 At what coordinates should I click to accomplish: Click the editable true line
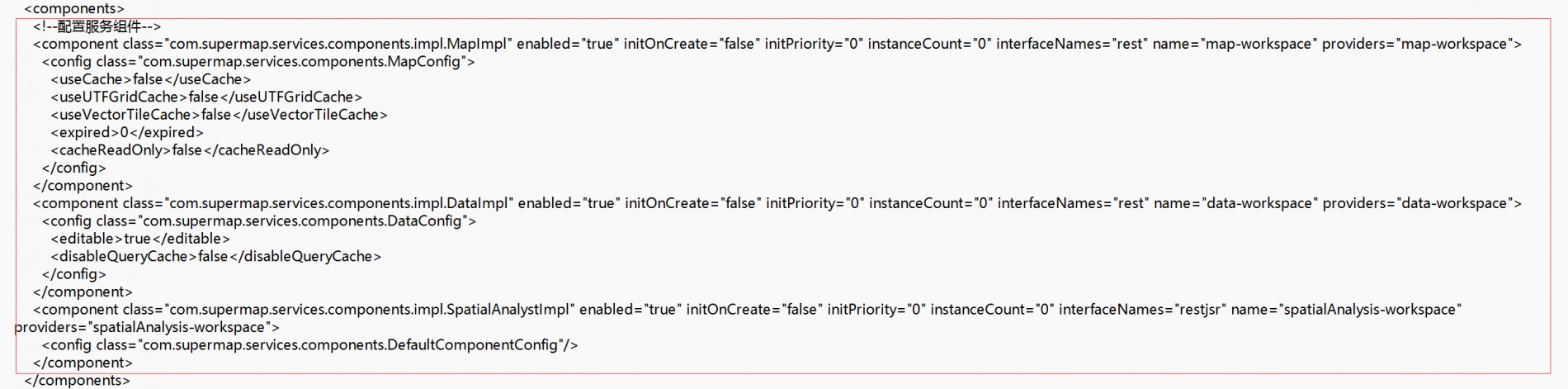tap(140, 239)
